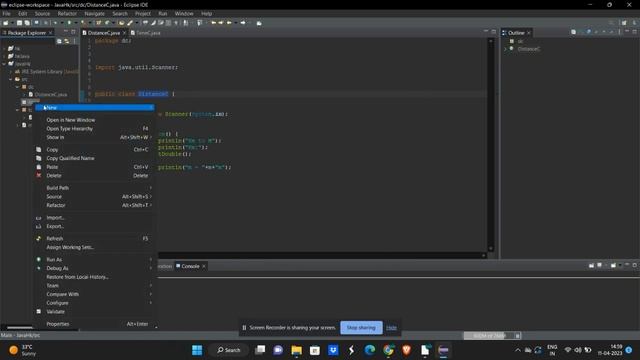Click the Back navigation arrow in toolbar

point(229,23)
